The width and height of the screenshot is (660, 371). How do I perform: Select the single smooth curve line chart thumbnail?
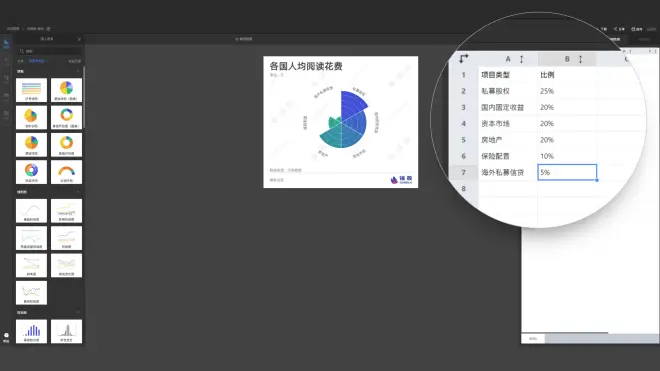pos(32,211)
